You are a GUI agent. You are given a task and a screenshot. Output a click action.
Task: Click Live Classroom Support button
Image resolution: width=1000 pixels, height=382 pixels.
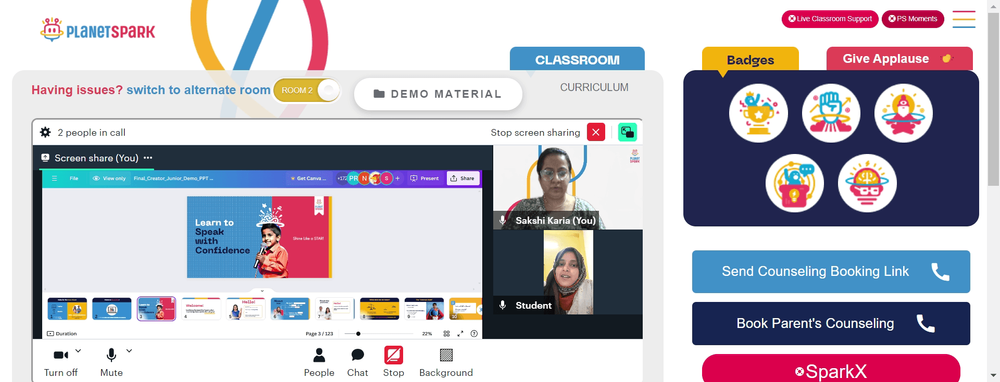pyautogui.click(x=830, y=19)
